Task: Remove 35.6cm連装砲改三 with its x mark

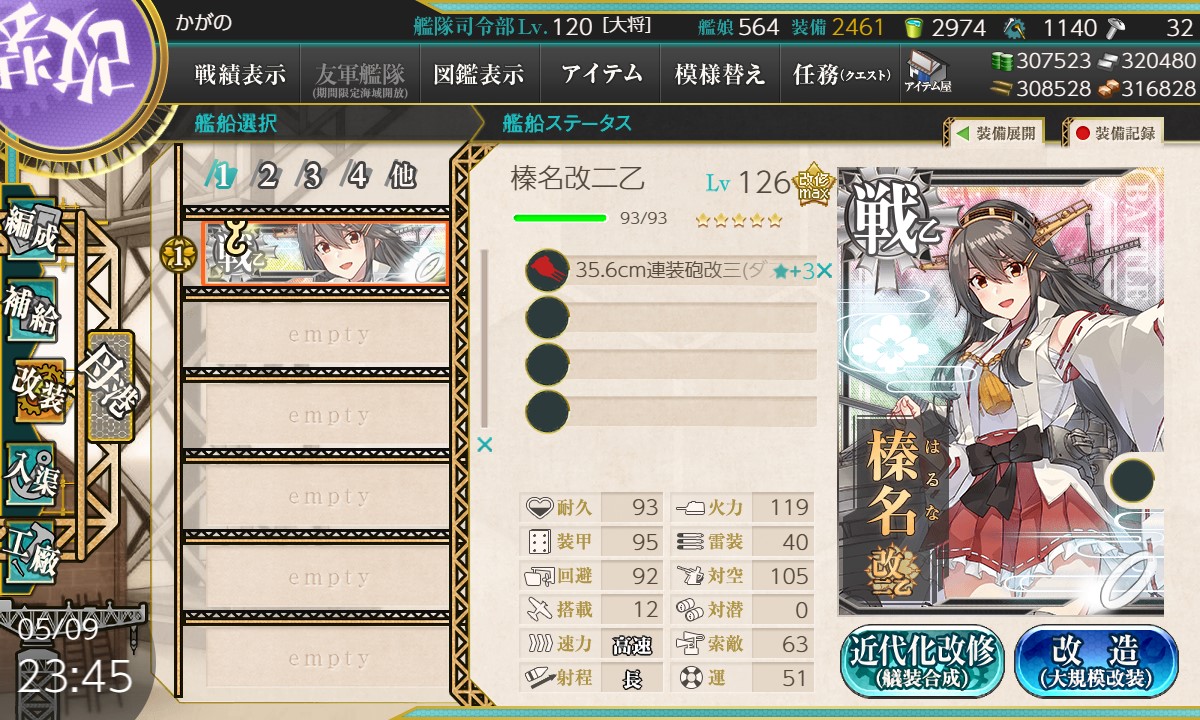Action: [x=824, y=271]
